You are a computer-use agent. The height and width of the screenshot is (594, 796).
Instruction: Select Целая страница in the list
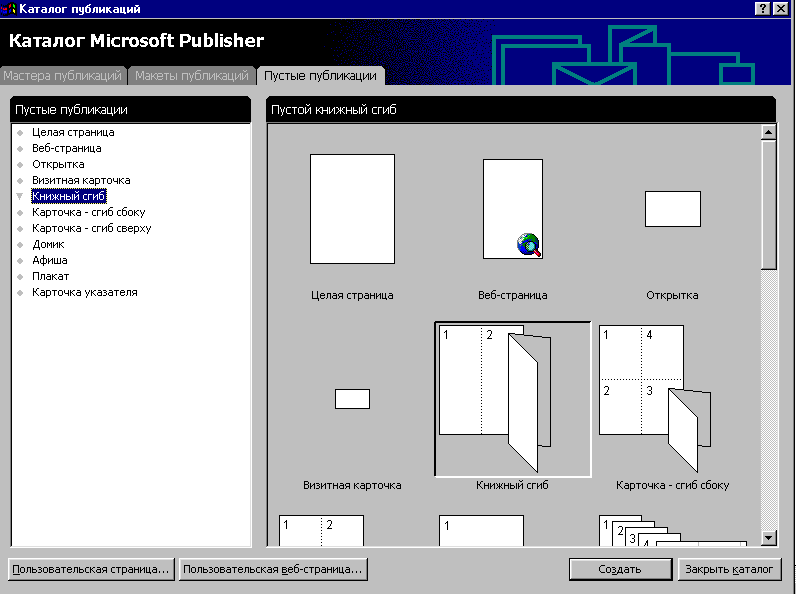(73, 132)
